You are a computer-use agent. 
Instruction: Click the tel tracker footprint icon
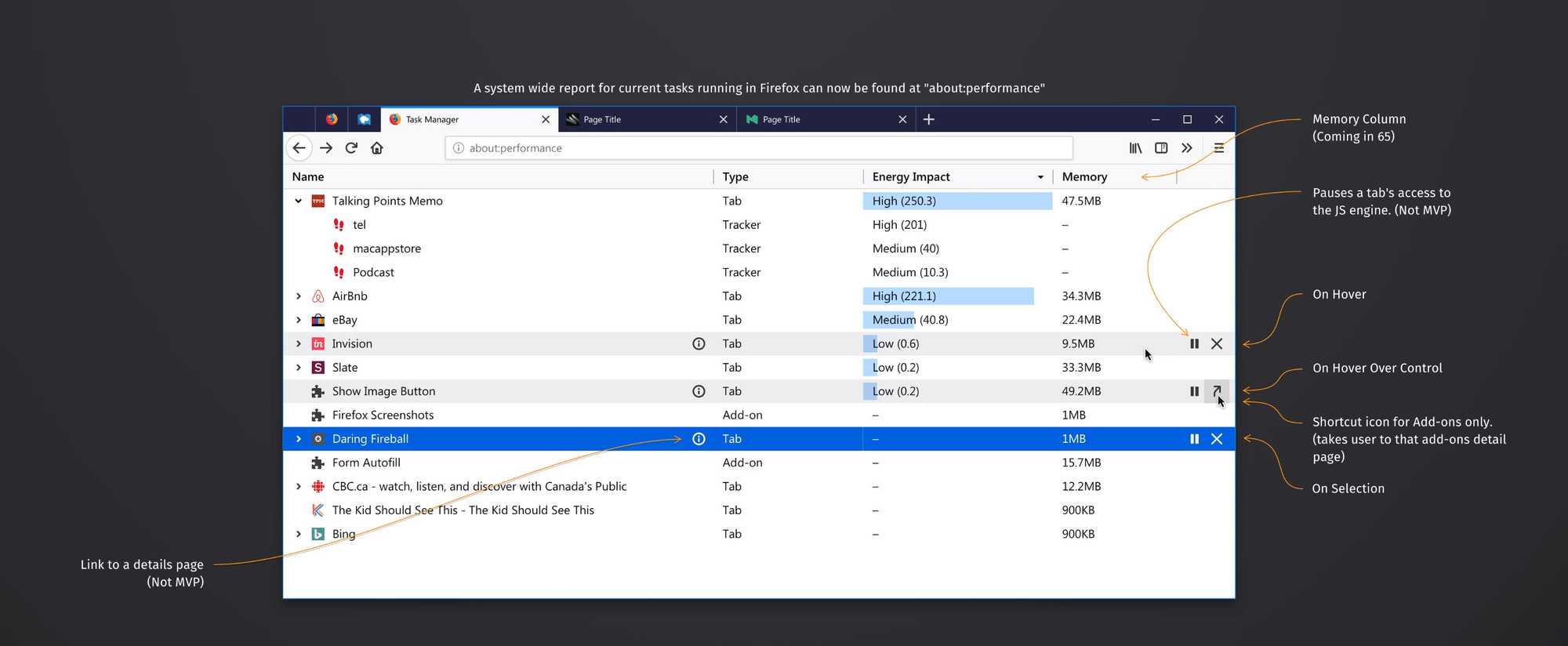339,225
